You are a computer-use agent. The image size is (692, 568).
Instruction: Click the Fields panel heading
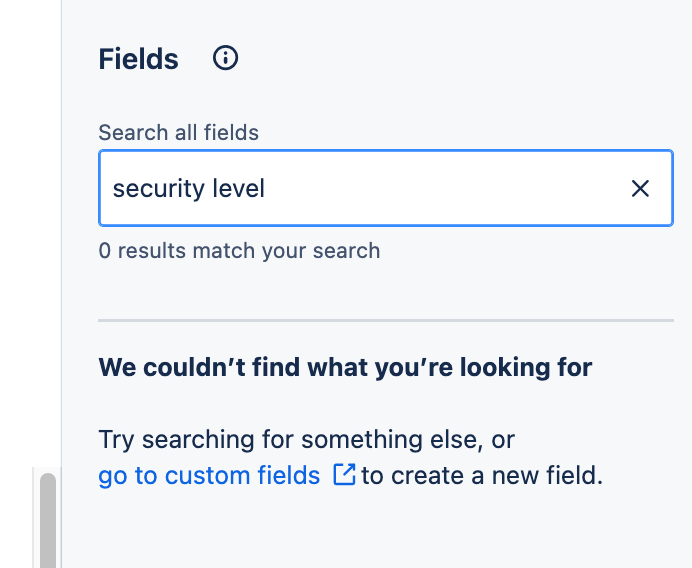[138, 59]
